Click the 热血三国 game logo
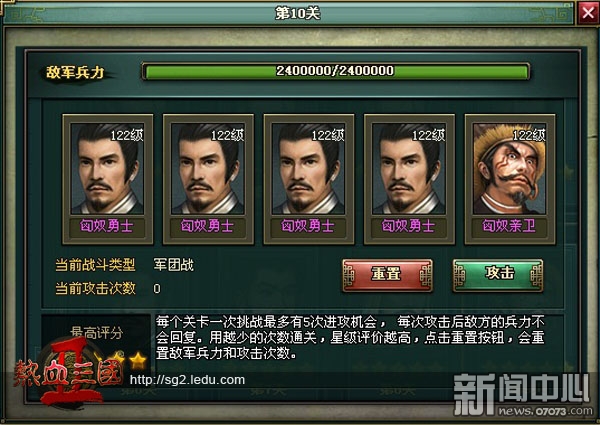The height and width of the screenshot is (425, 600). tap(68, 373)
